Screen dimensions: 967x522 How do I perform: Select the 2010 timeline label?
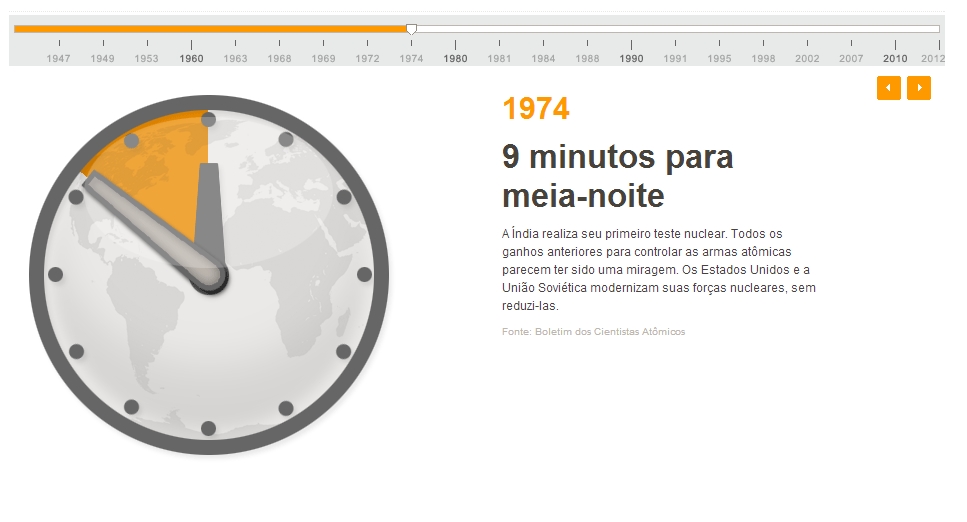(x=895, y=58)
